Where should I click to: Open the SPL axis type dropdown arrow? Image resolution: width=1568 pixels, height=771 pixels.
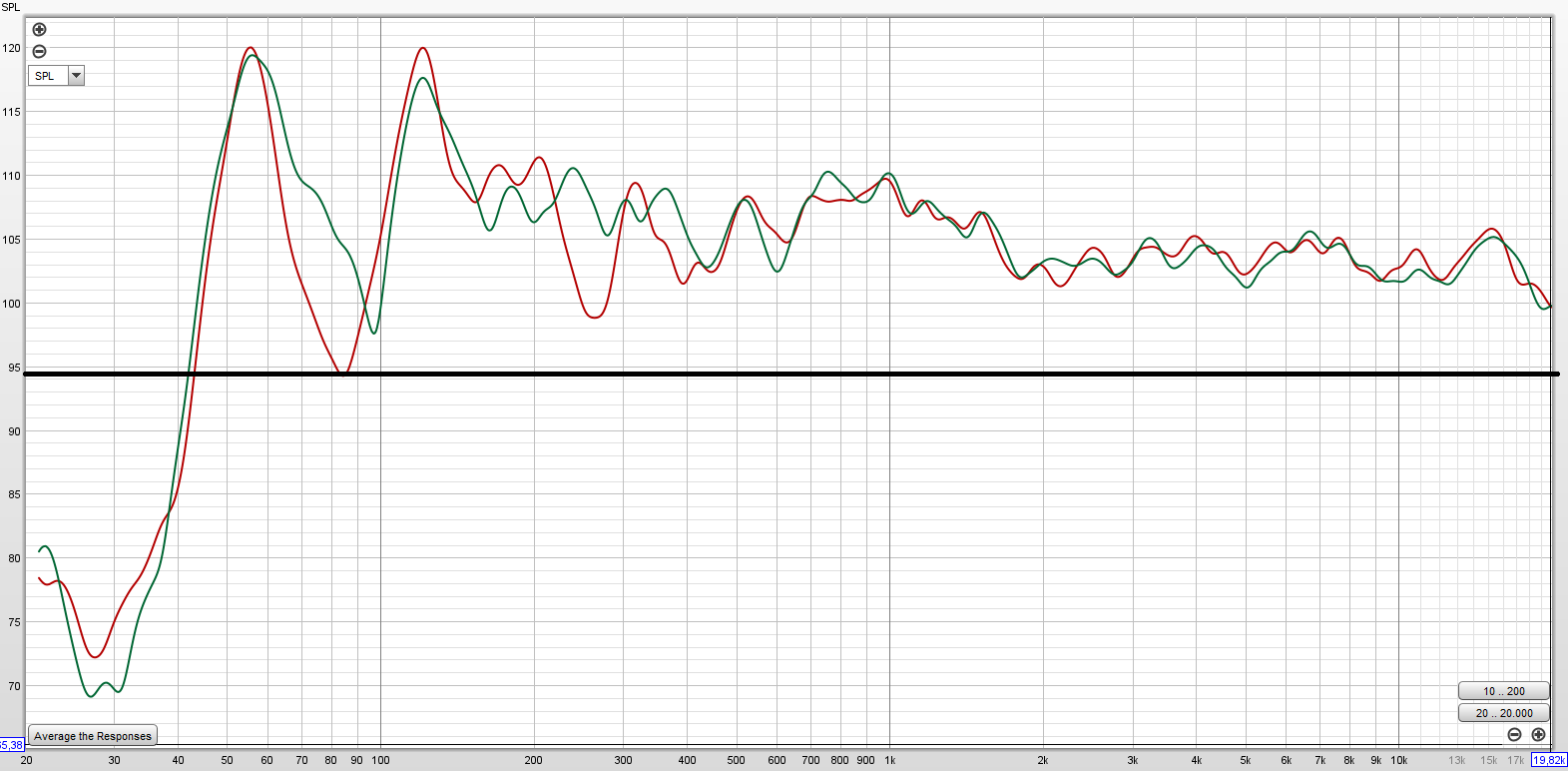click(x=76, y=76)
